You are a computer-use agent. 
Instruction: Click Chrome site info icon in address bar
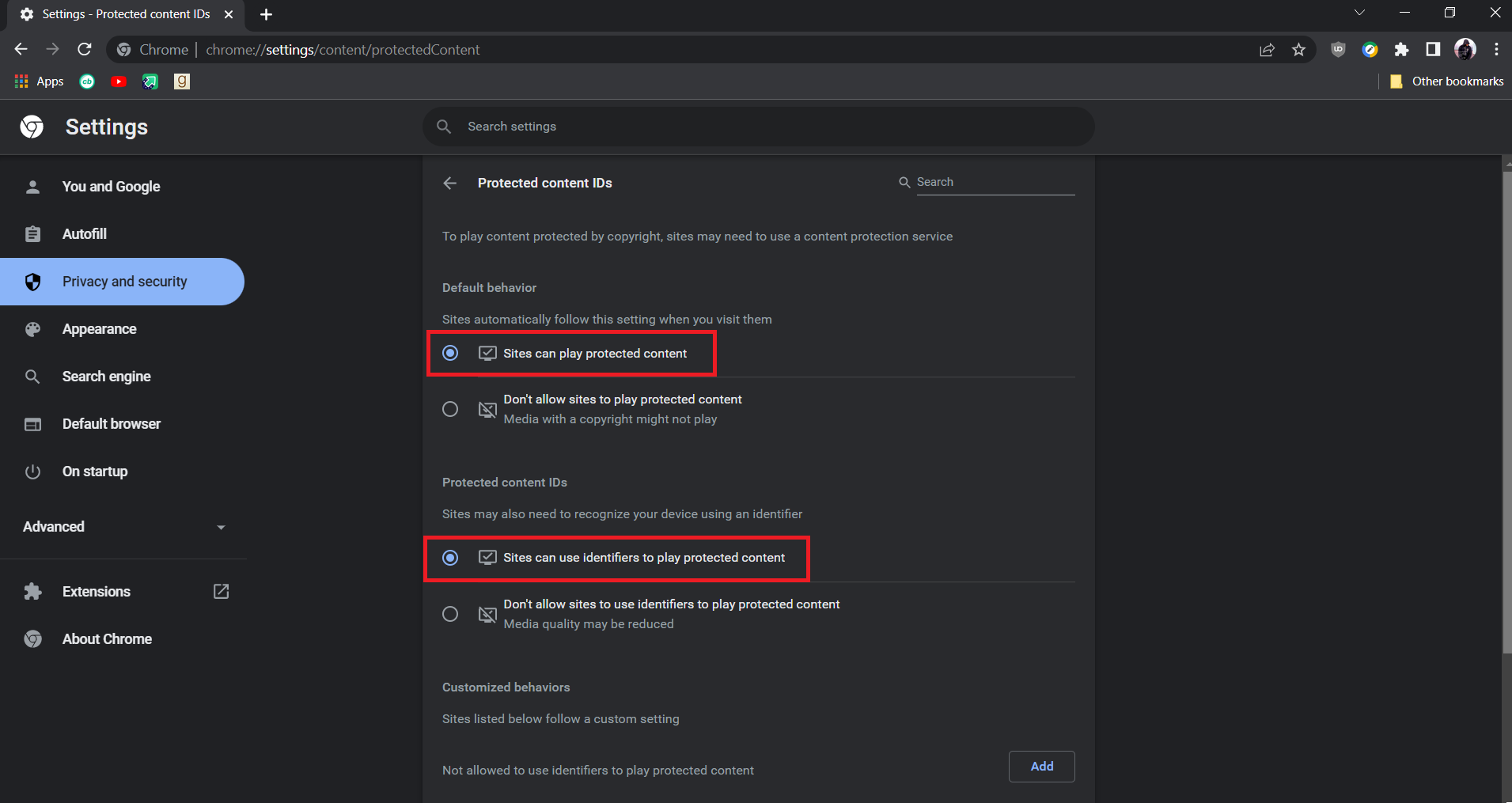click(x=123, y=50)
